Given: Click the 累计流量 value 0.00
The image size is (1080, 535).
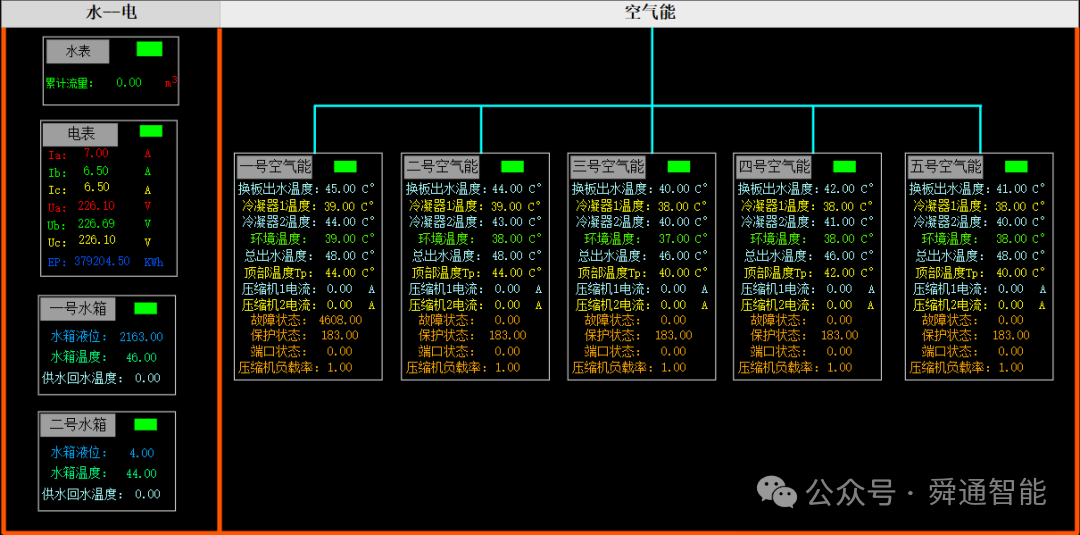Looking at the screenshot, I should (129, 83).
